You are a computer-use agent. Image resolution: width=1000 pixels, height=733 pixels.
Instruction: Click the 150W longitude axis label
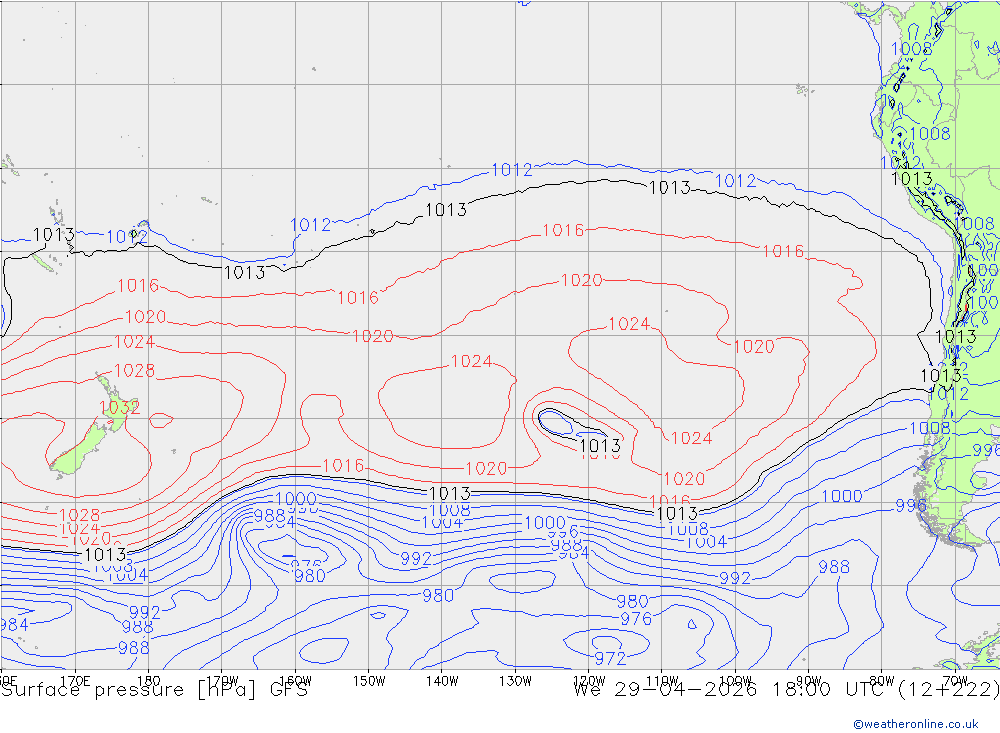369,680
